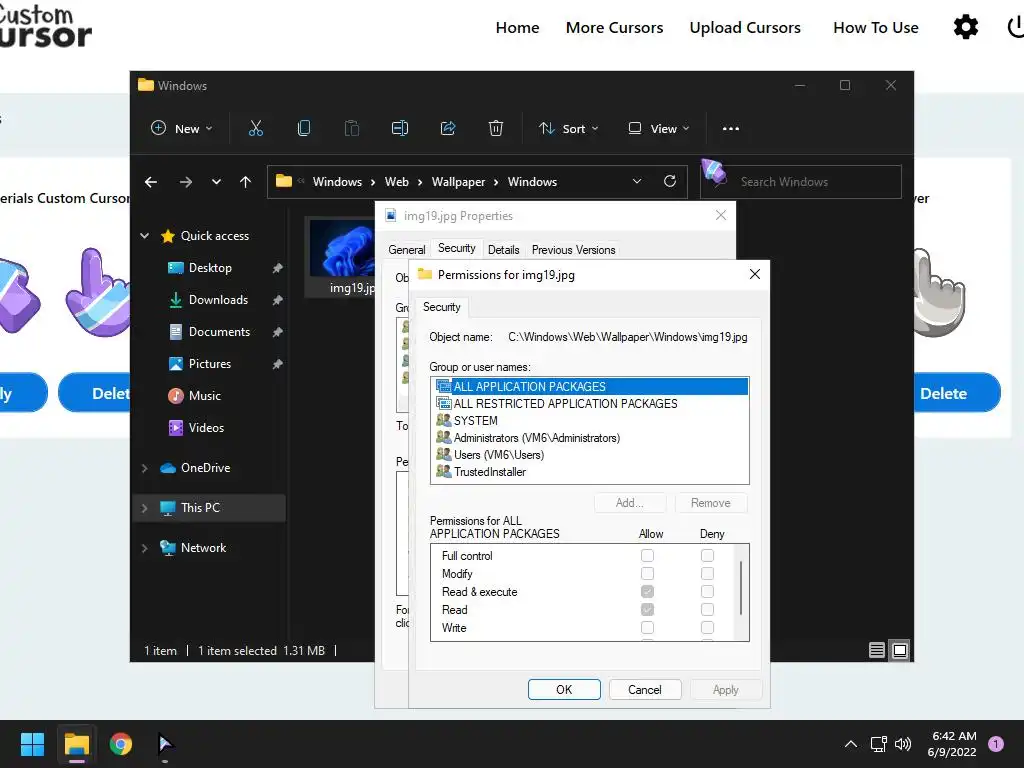The width and height of the screenshot is (1024, 768).
Task: Check Allow for Write permission
Action: click(647, 628)
